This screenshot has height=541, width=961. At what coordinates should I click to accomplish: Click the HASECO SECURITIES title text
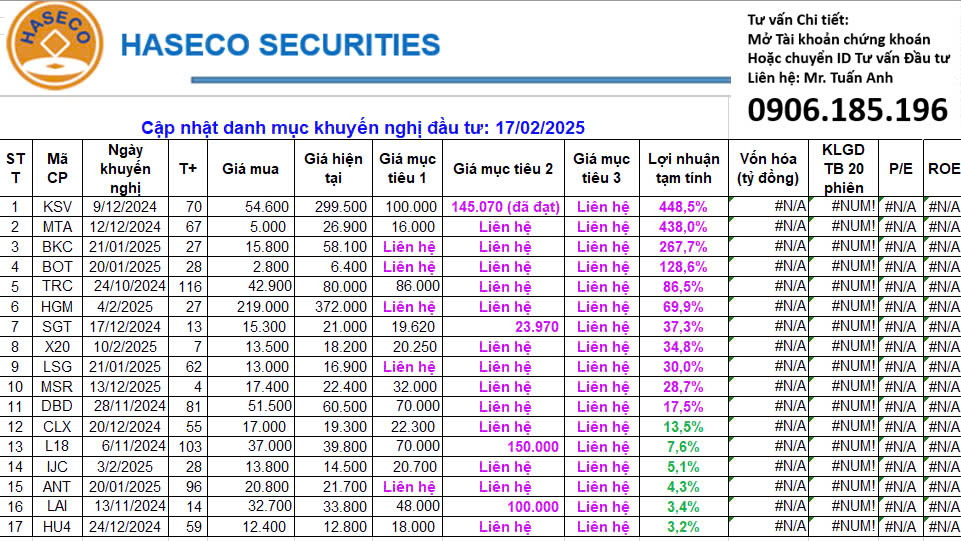[x=279, y=45]
